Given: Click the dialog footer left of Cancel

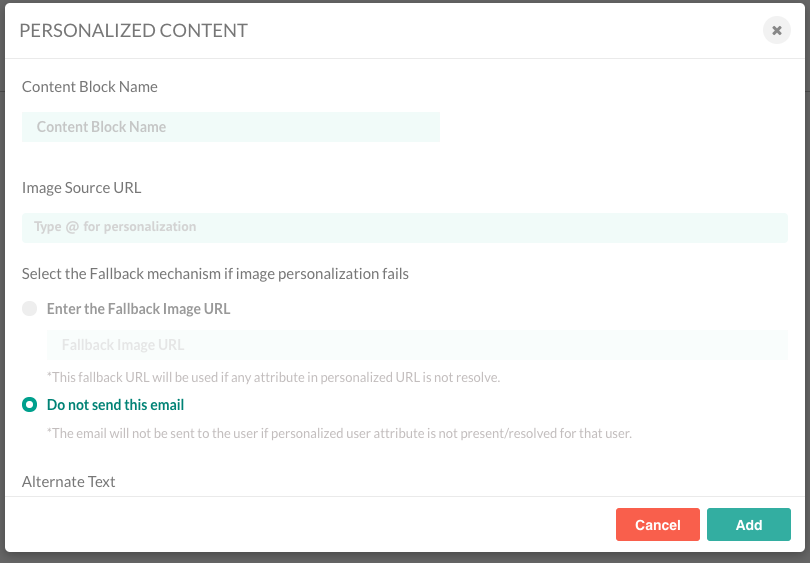Looking at the screenshot, I should coord(300,525).
